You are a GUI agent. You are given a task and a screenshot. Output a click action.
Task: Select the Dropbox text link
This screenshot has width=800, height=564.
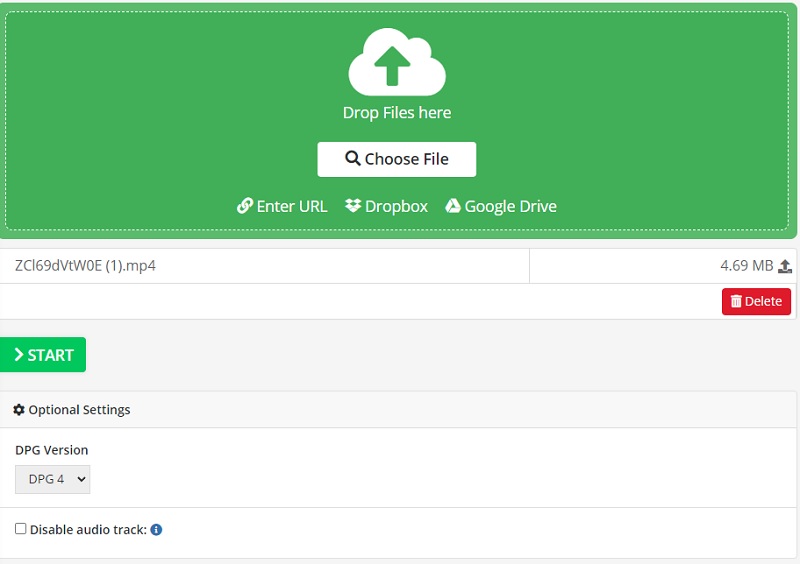396,206
